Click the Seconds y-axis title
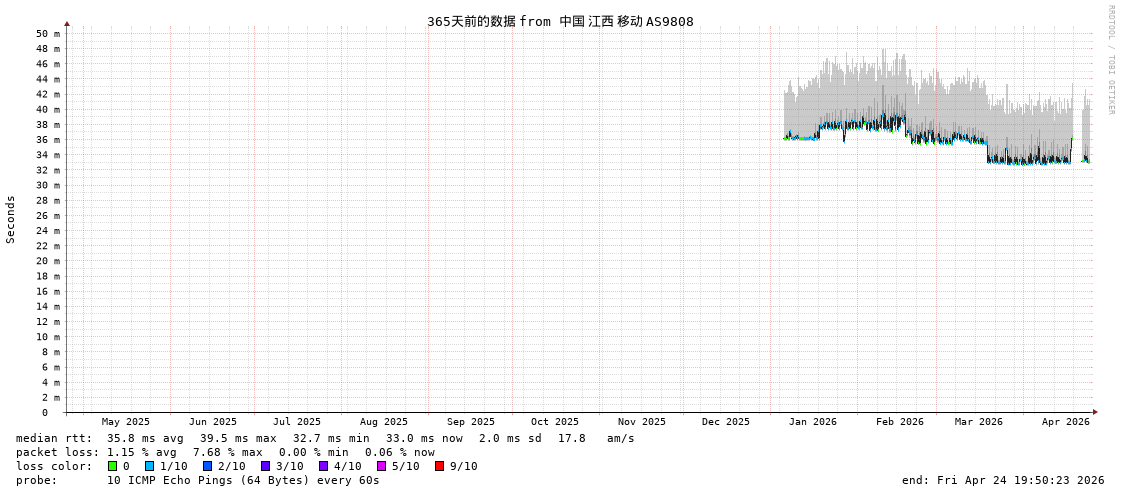 click(11, 219)
